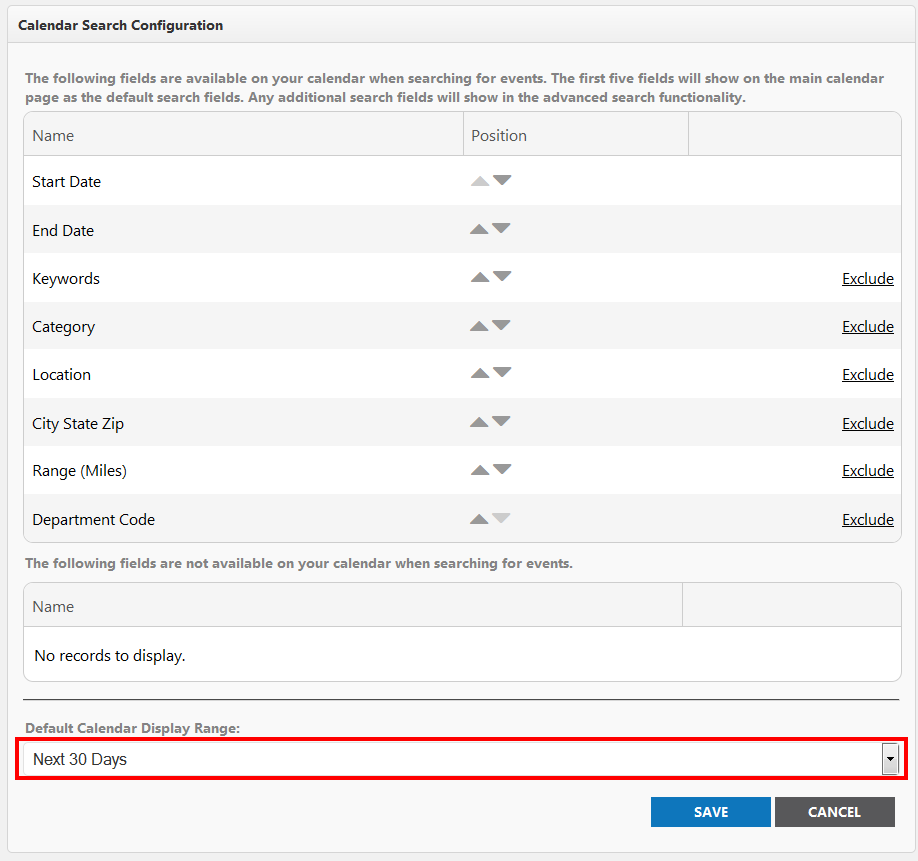The width and height of the screenshot is (918, 861).
Task: Save the calendar search configuration
Action: [x=711, y=812]
